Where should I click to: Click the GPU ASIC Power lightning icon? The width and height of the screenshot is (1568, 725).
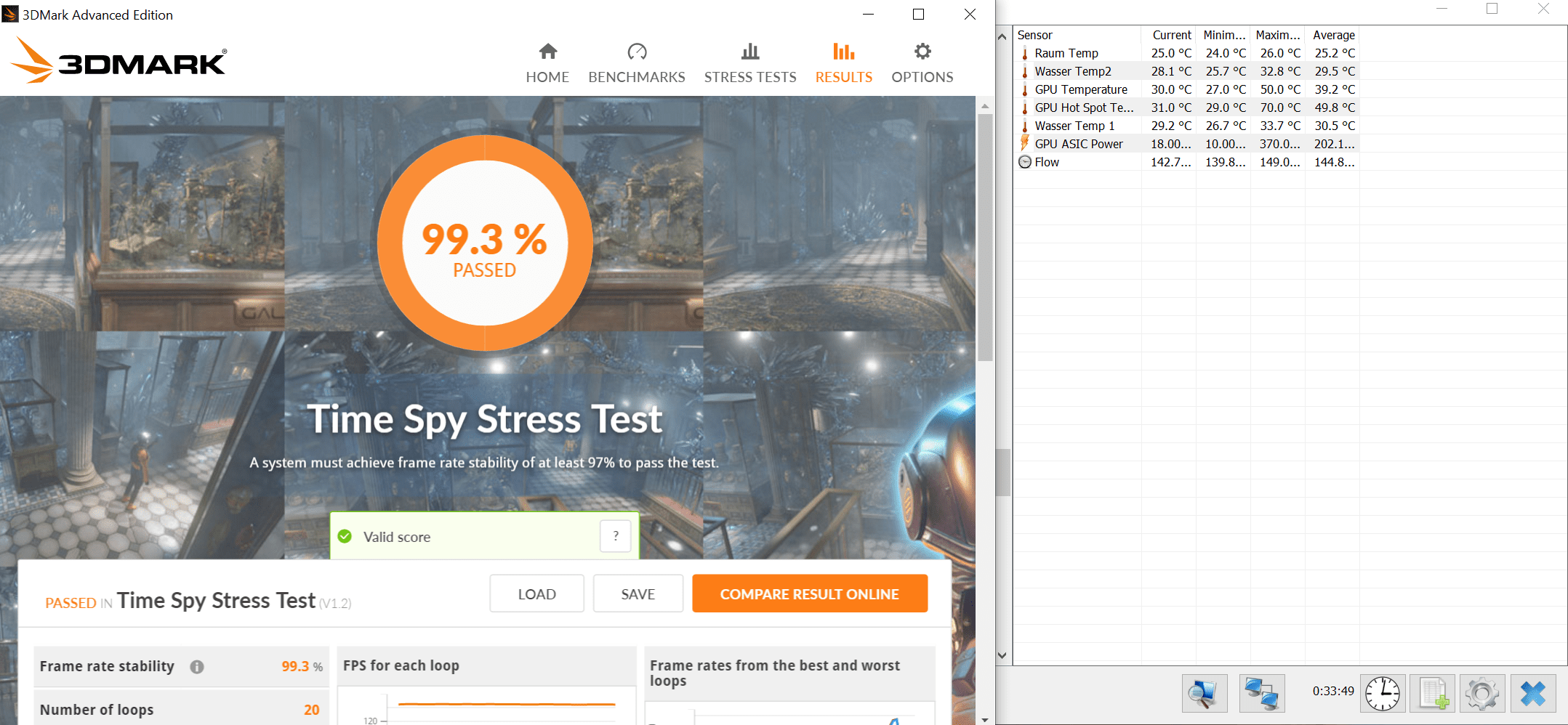(1025, 143)
